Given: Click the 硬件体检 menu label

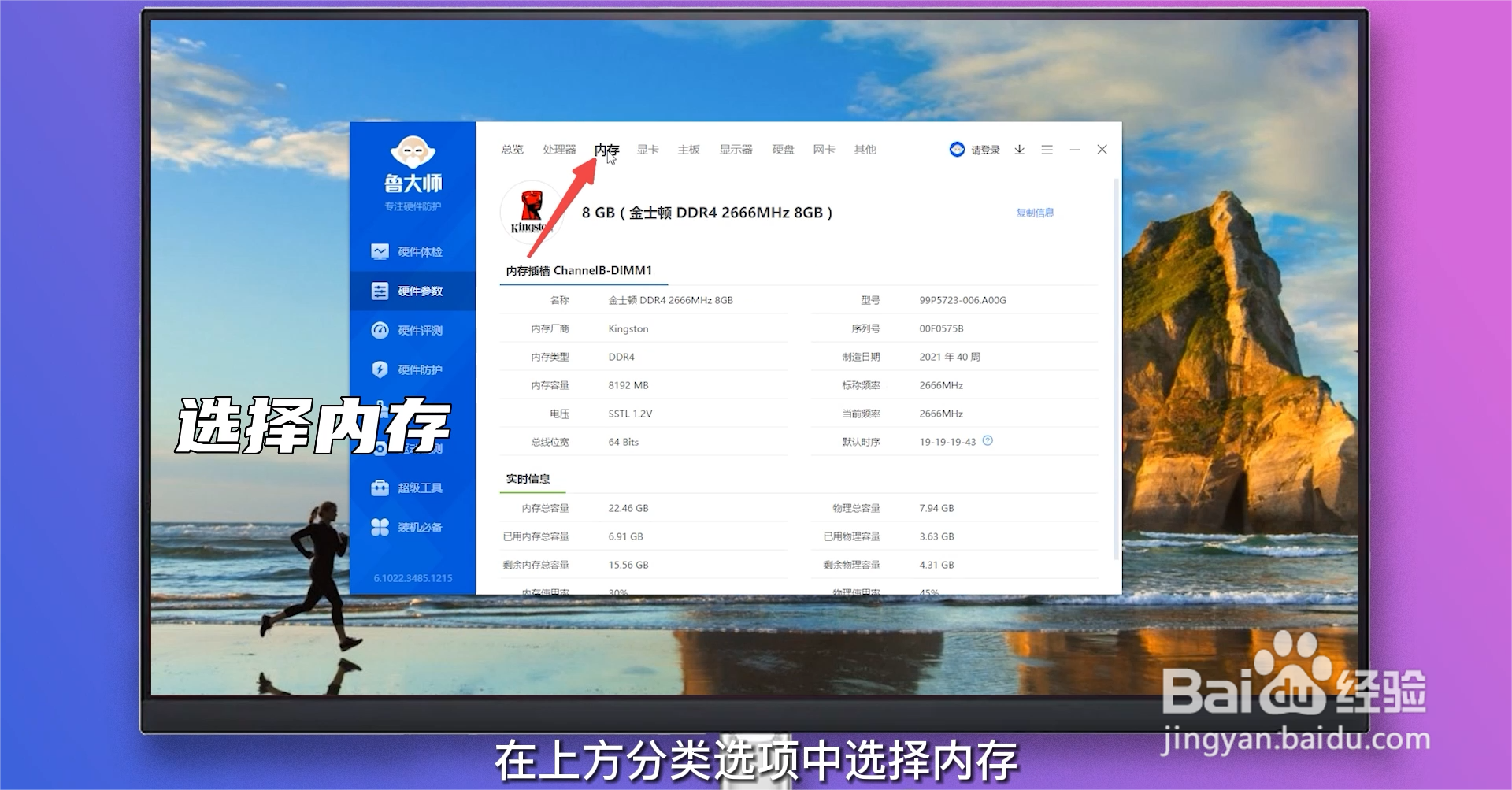Looking at the screenshot, I should point(420,251).
